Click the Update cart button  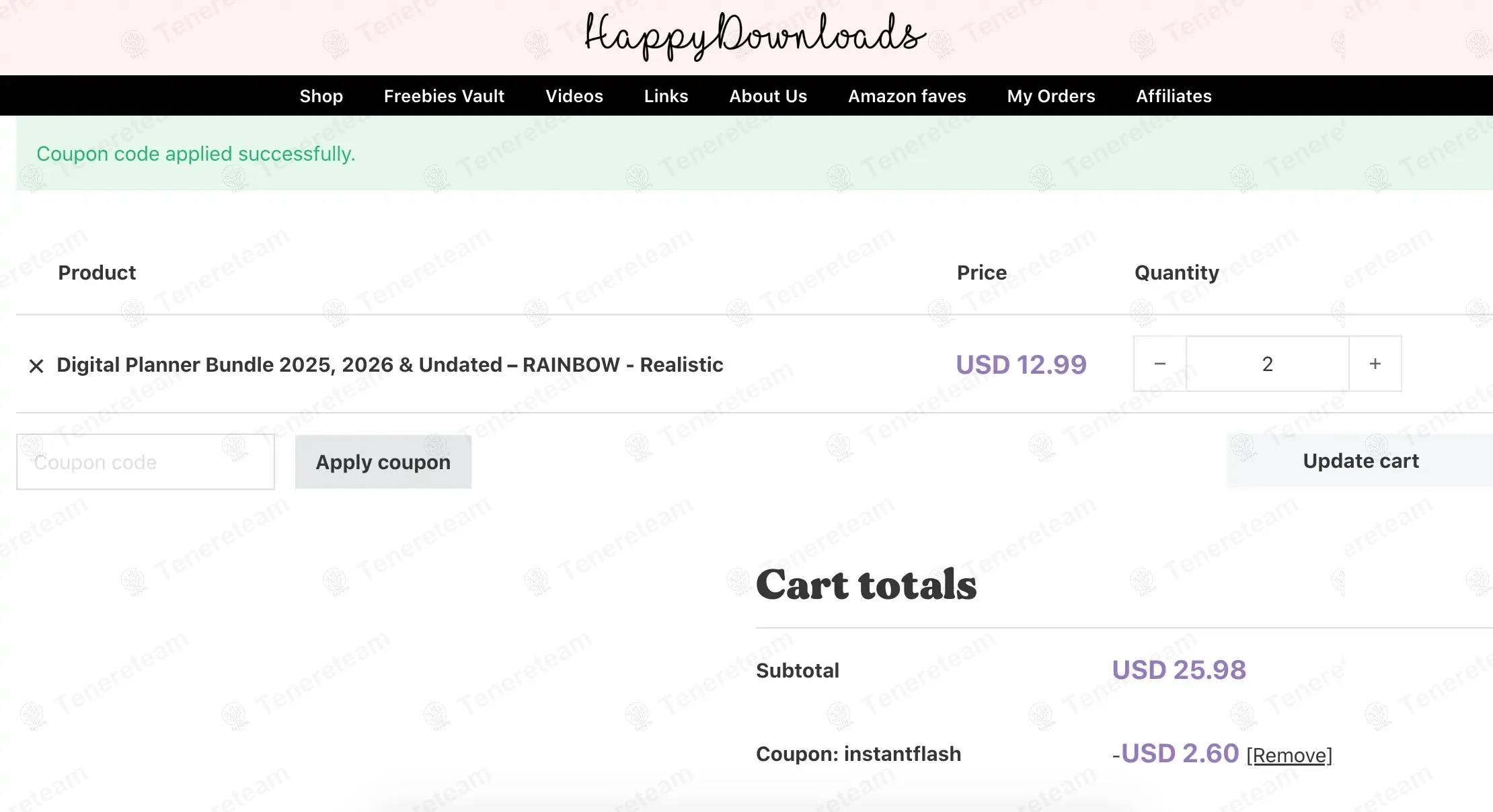pyautogui.click(x=1361, y=461)
